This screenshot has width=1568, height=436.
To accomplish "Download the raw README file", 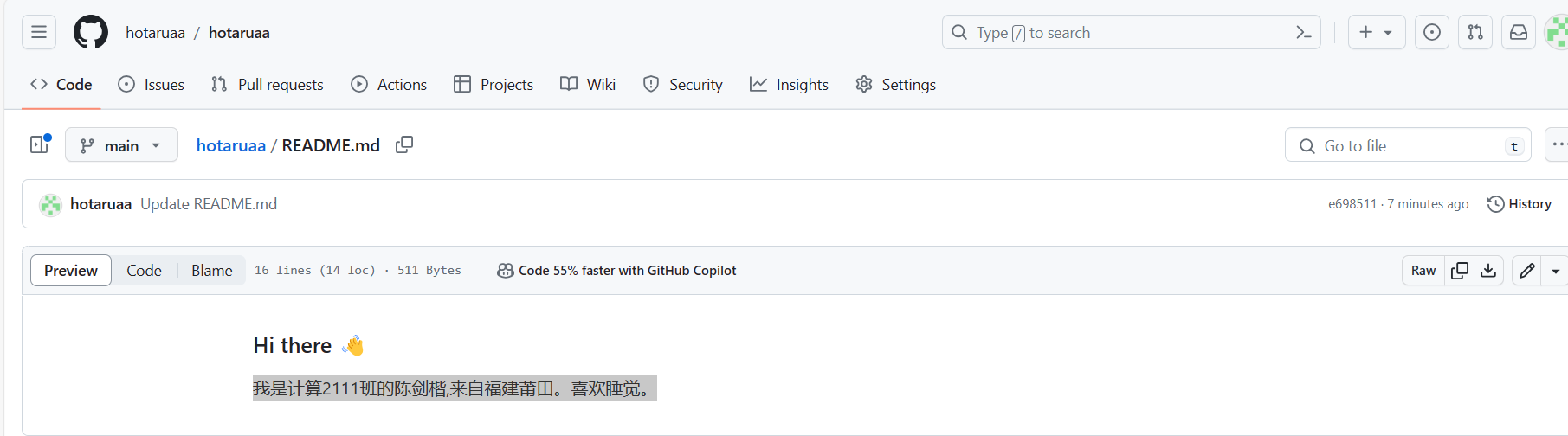I will [x=1488, y=271].
